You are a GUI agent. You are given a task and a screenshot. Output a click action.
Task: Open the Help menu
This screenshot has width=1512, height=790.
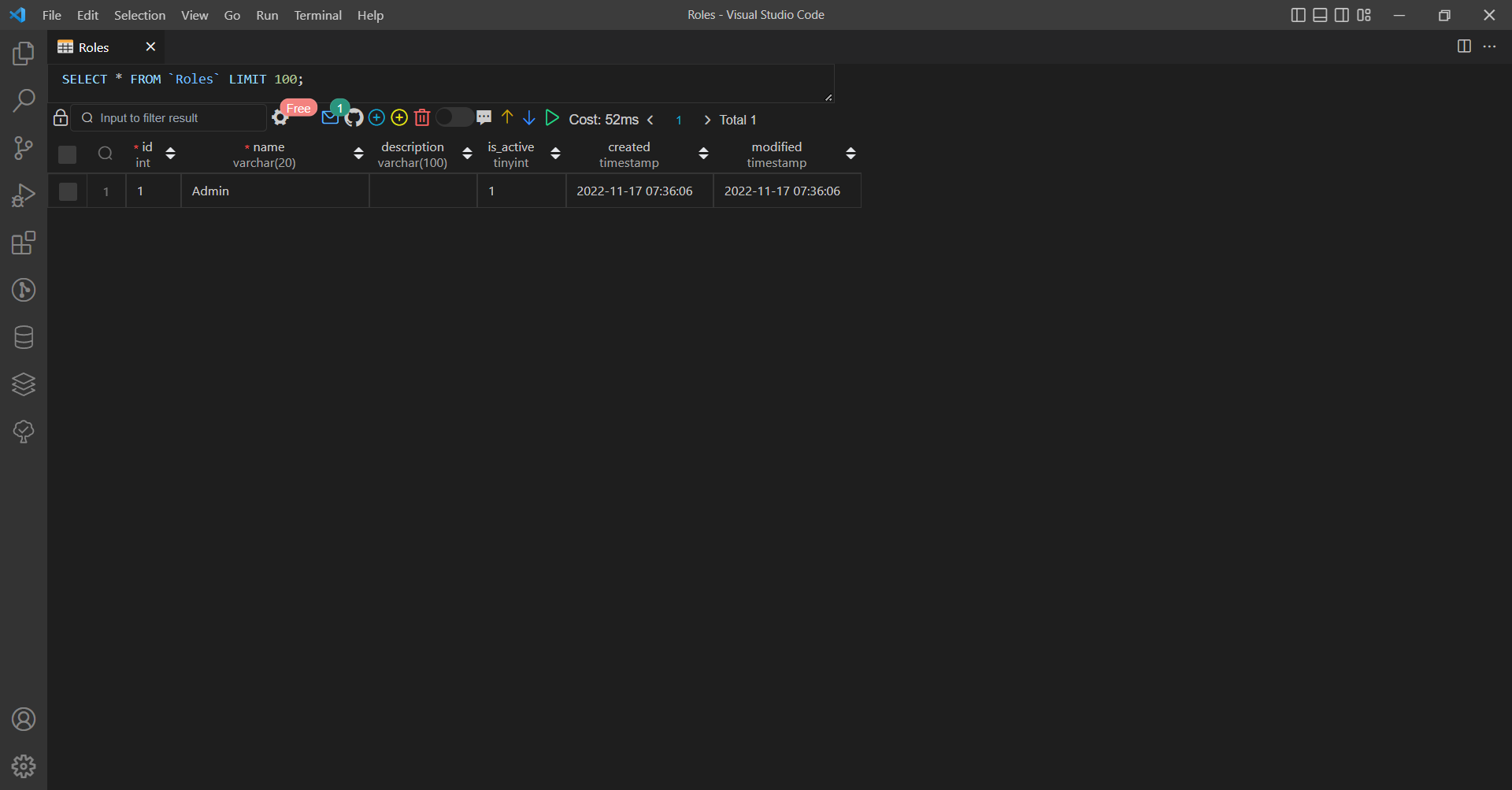click(x=370, y=15)
